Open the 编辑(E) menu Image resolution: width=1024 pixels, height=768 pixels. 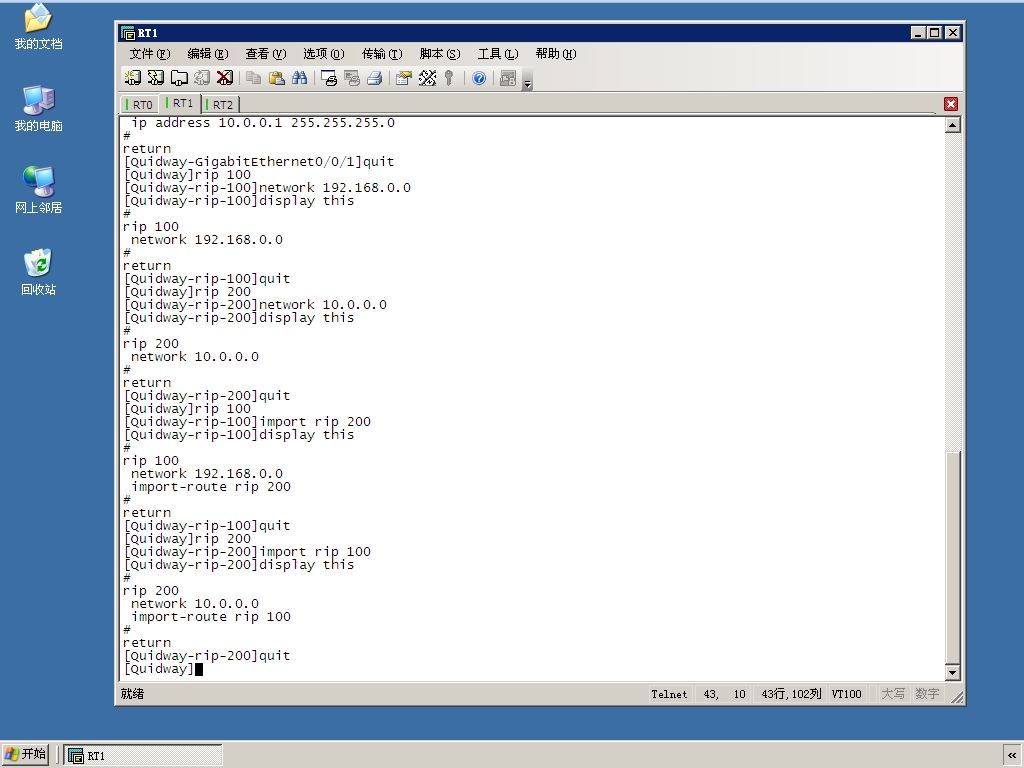click(208, 54)
